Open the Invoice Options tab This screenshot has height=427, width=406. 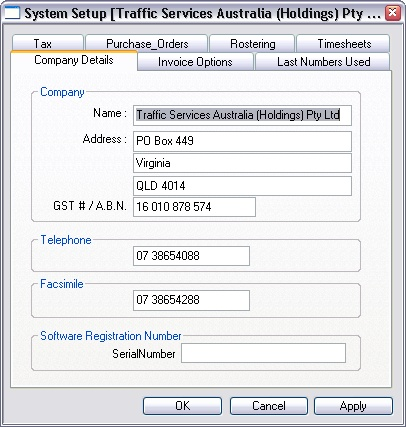195,62
